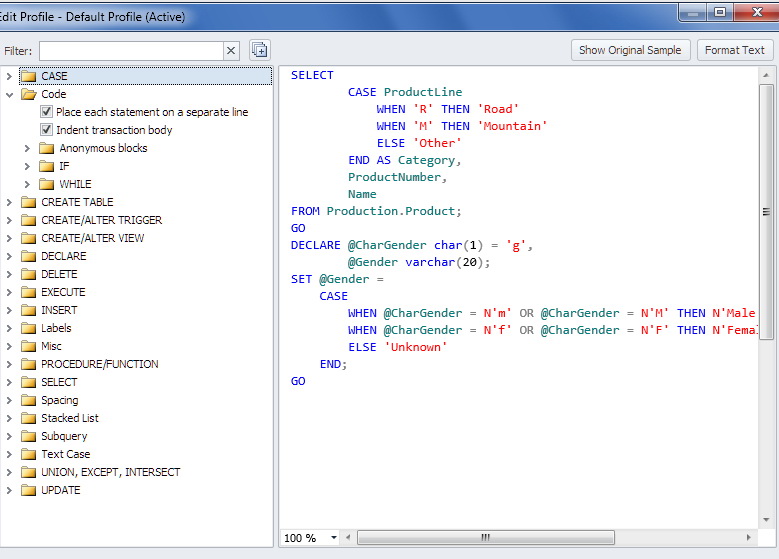Clear the filter with the X icon
Screen dimensions: 779x559
pos(231,51)
